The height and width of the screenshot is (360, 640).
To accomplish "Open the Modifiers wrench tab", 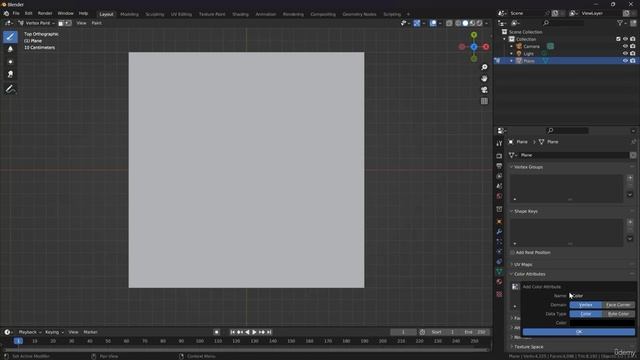I will click(499, 232).
